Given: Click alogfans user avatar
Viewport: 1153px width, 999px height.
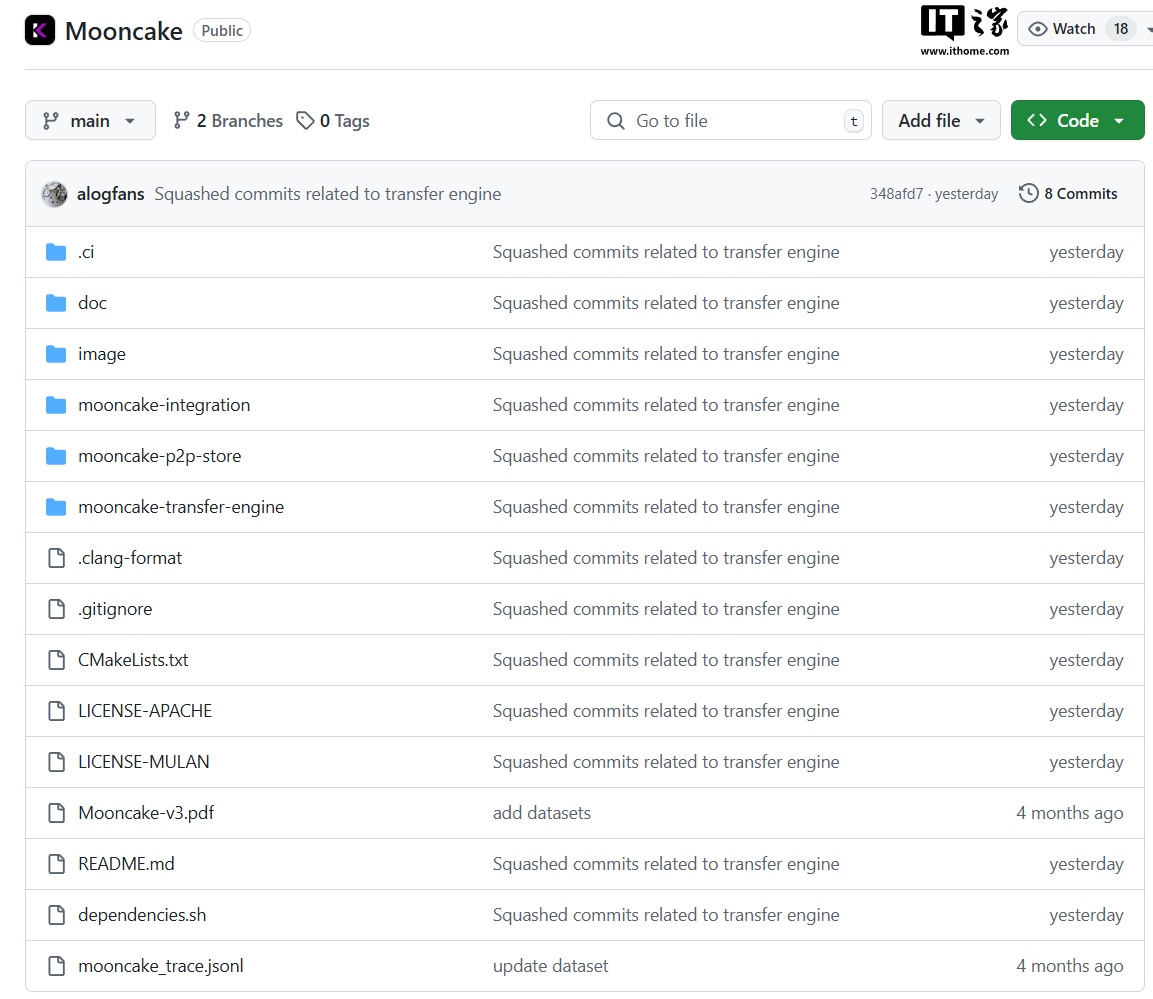Looking at the screenshot, I should point(54,194).
